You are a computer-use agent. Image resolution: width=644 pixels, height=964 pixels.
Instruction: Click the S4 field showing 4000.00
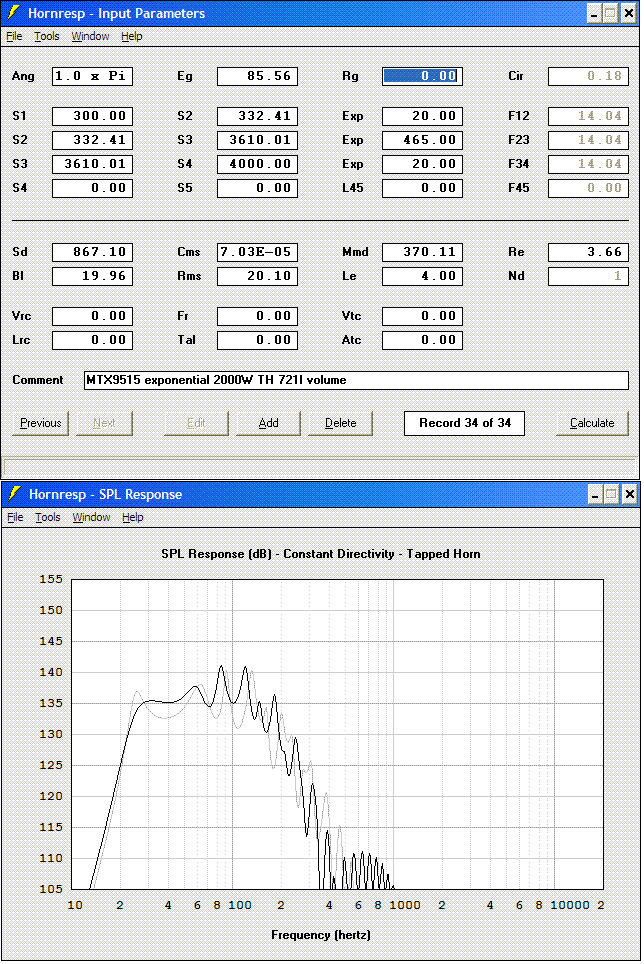[x=257, y=164]
